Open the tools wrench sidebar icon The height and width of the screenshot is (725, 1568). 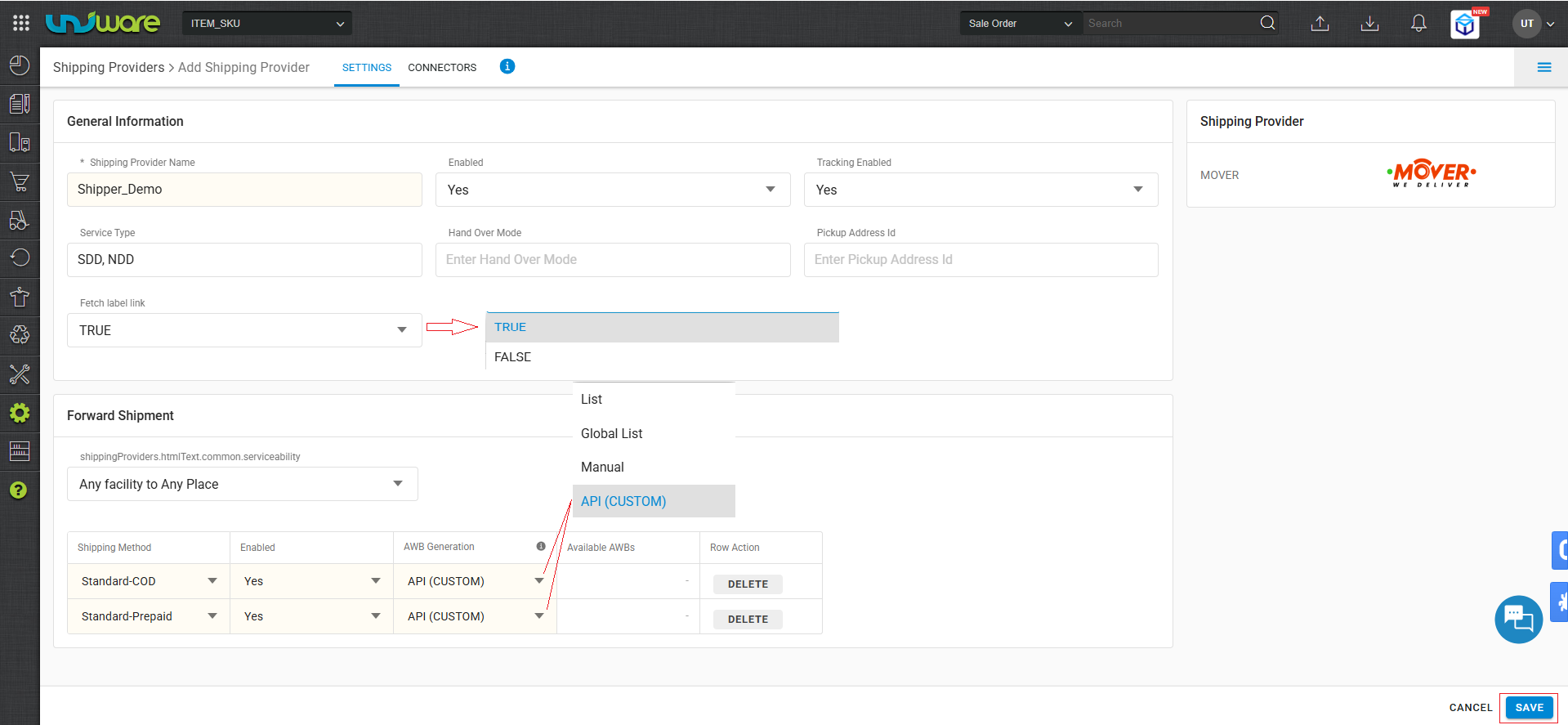[x=20, y=374]
